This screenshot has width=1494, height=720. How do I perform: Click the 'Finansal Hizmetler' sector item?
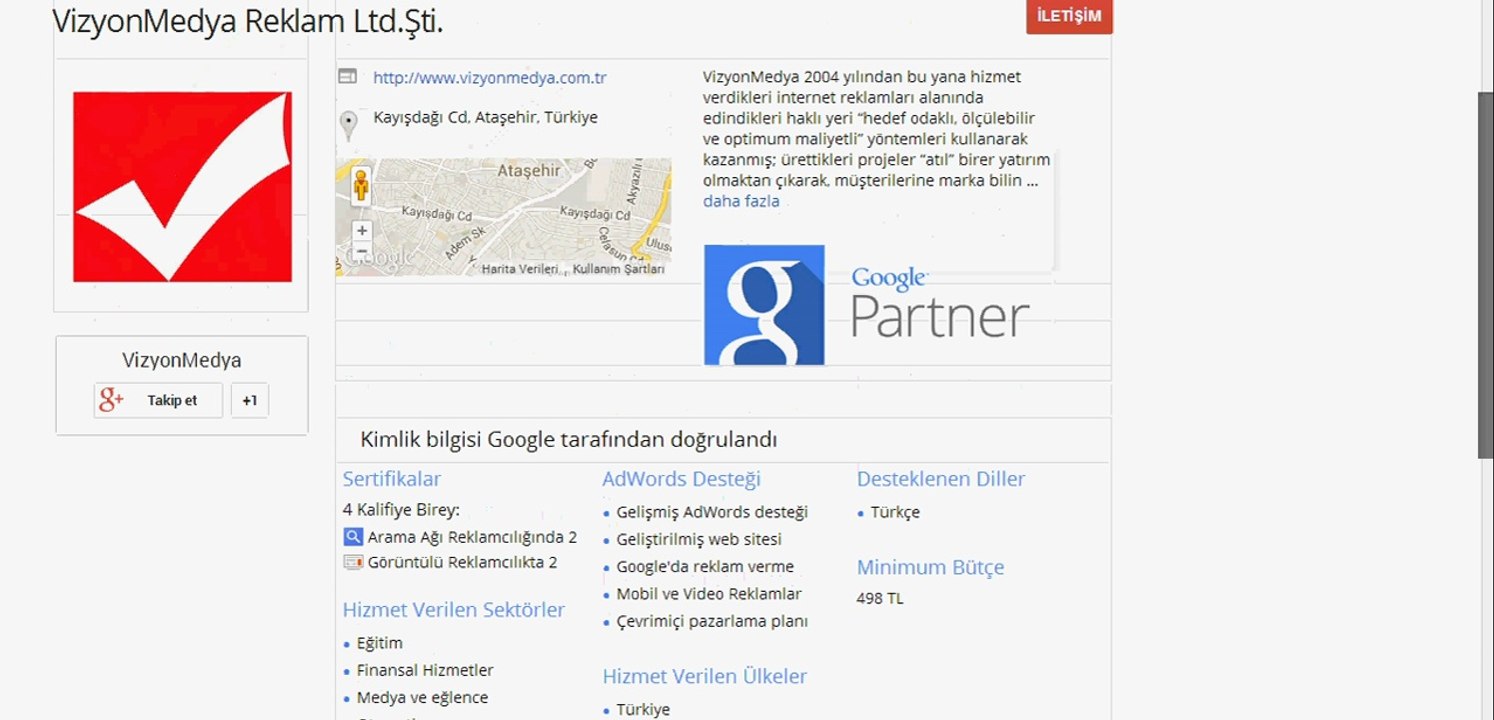[x=425, y=670]
